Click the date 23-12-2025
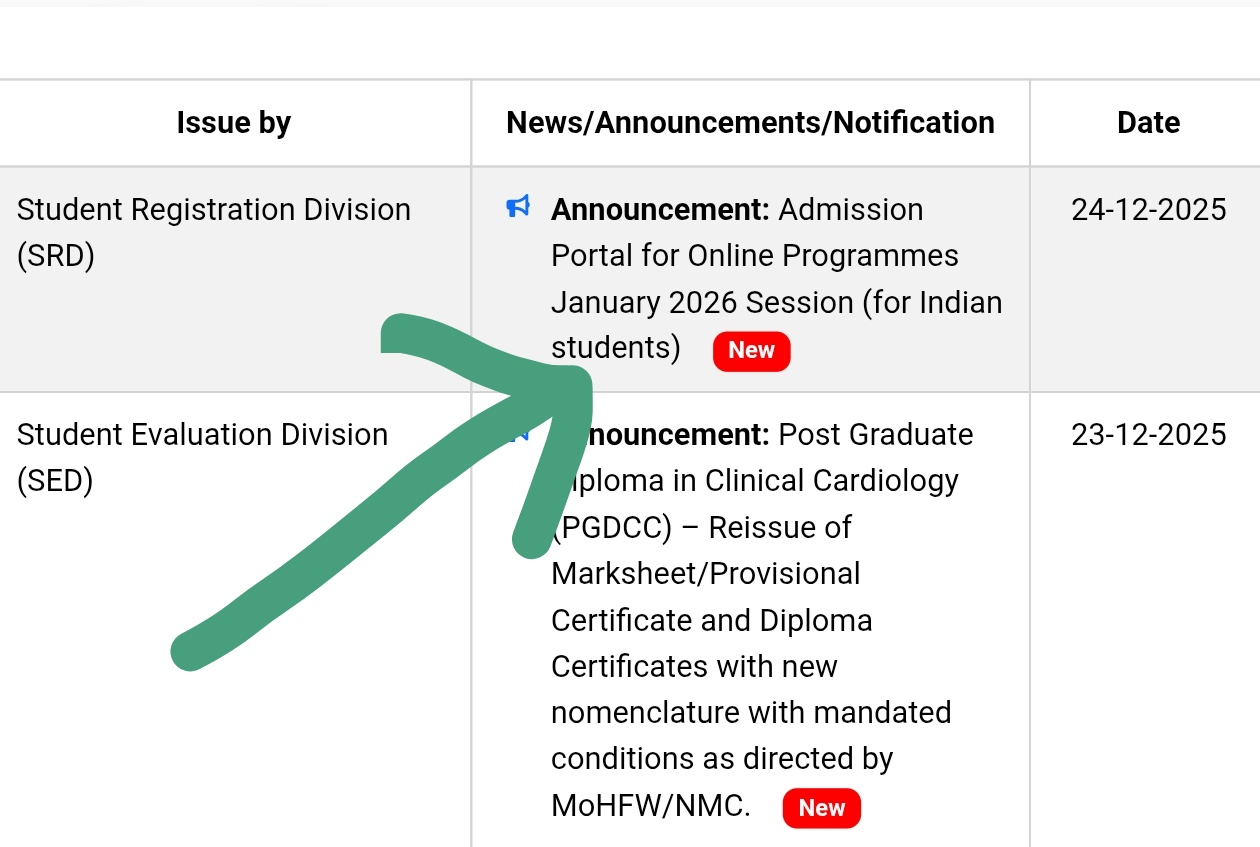The height and width of the screenshot is (847, 1260). point(1148,435)
